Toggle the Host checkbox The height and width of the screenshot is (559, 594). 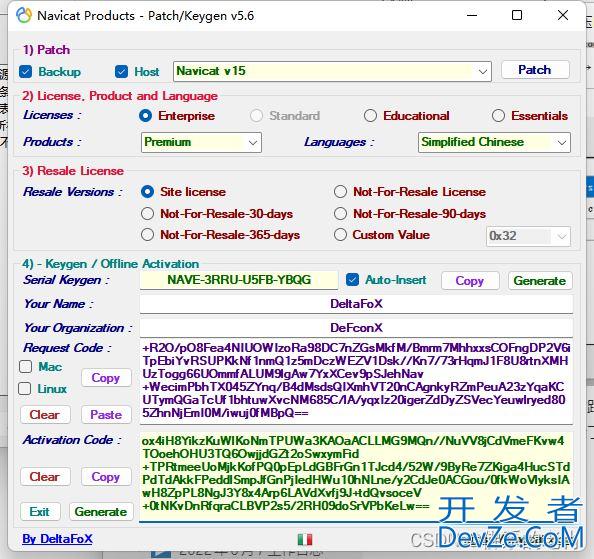(x=121, y=72)
